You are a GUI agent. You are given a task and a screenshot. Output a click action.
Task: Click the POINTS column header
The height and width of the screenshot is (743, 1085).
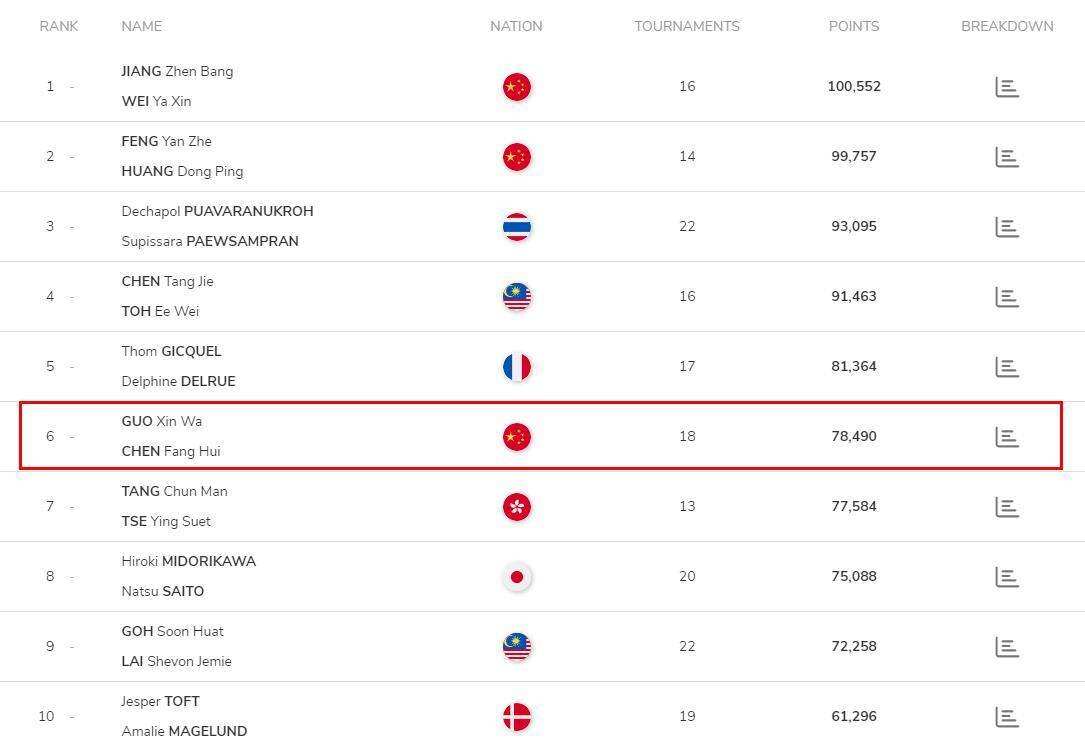pyautogui.click(x=854, y=26)
